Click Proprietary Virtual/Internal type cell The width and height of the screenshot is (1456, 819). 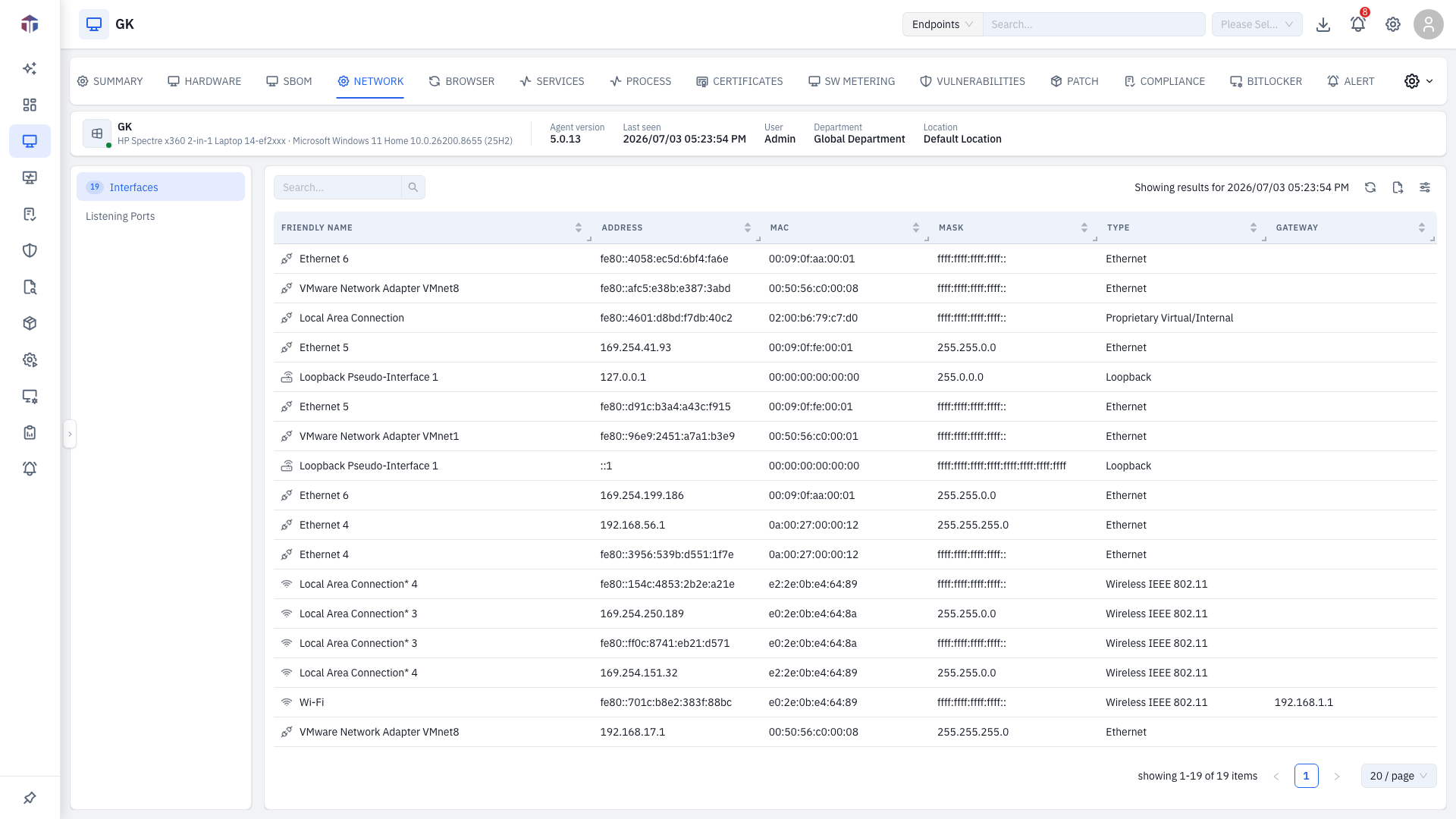coord(1169,318)
